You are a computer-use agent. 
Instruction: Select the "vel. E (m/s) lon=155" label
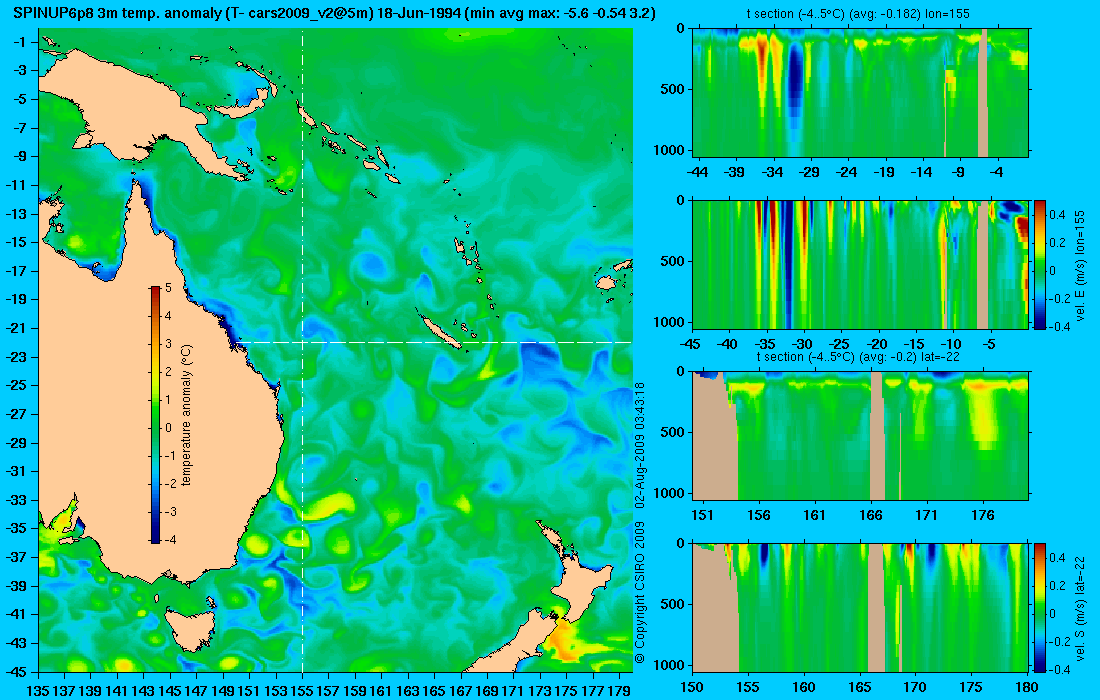pyautogui.click(x=1080, y=264)
